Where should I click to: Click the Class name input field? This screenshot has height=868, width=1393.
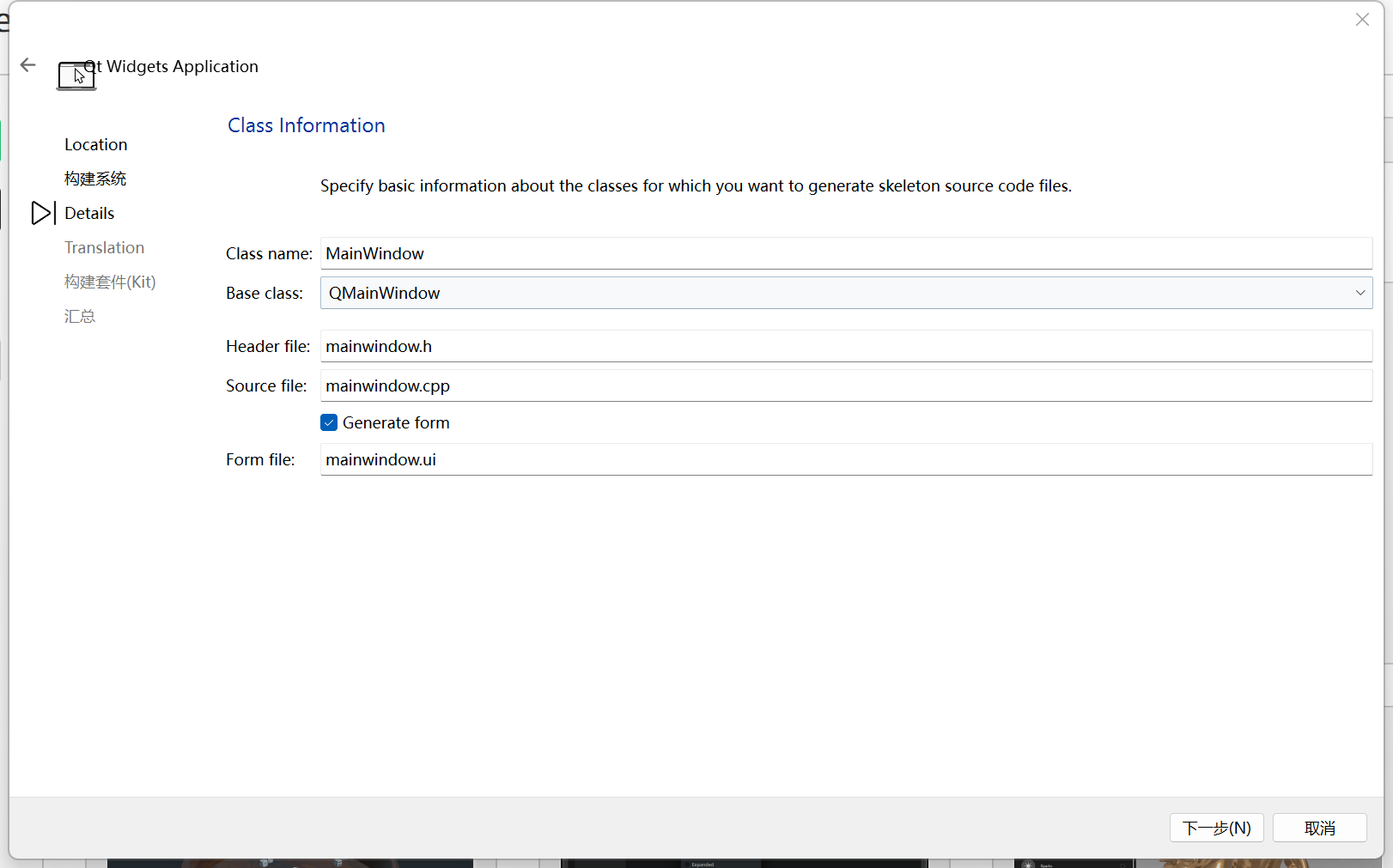point(846,253)
